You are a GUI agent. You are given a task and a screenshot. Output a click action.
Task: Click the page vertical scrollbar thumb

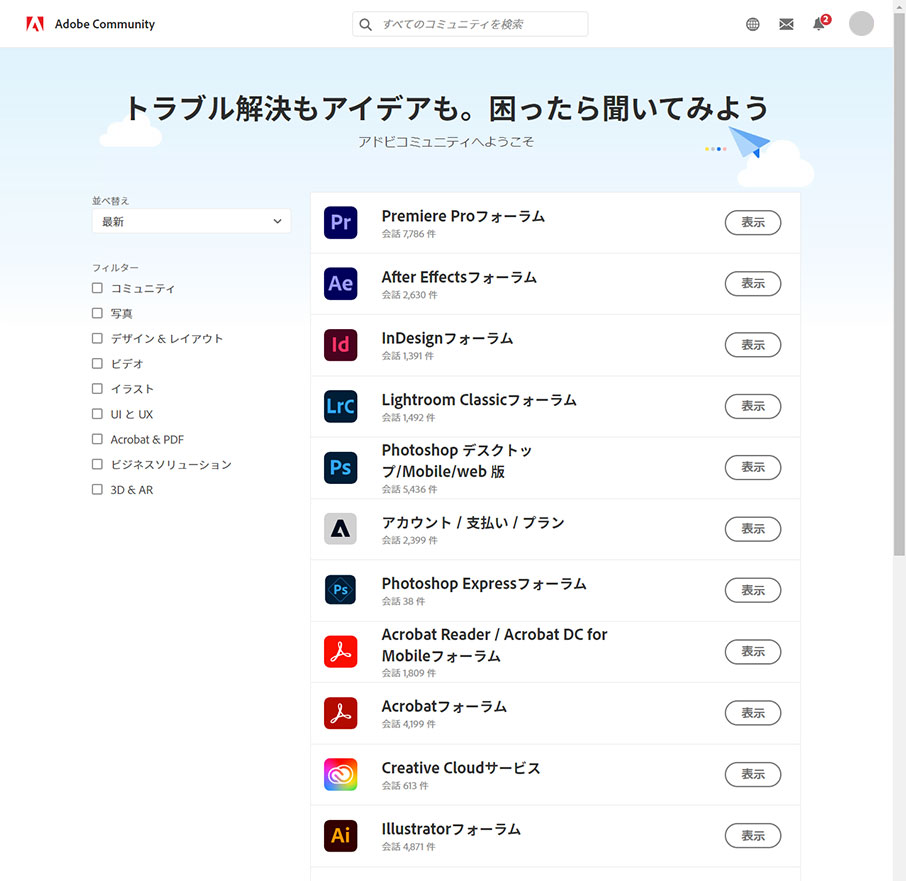tap(899, 283)
